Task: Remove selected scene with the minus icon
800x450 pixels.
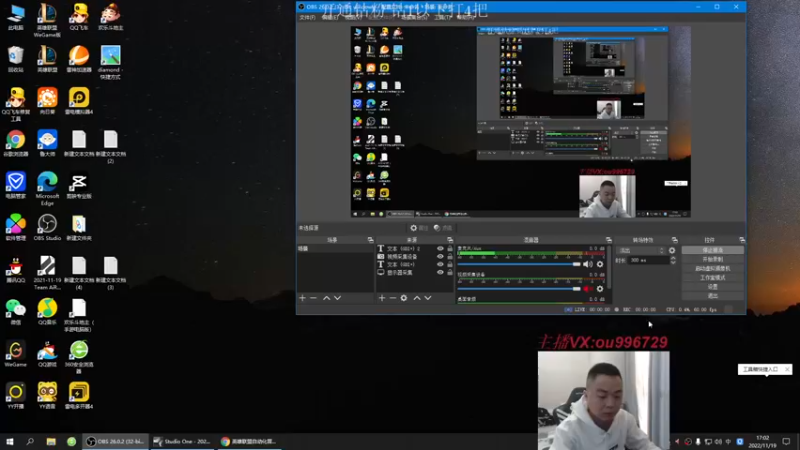Action: [313, 298]
